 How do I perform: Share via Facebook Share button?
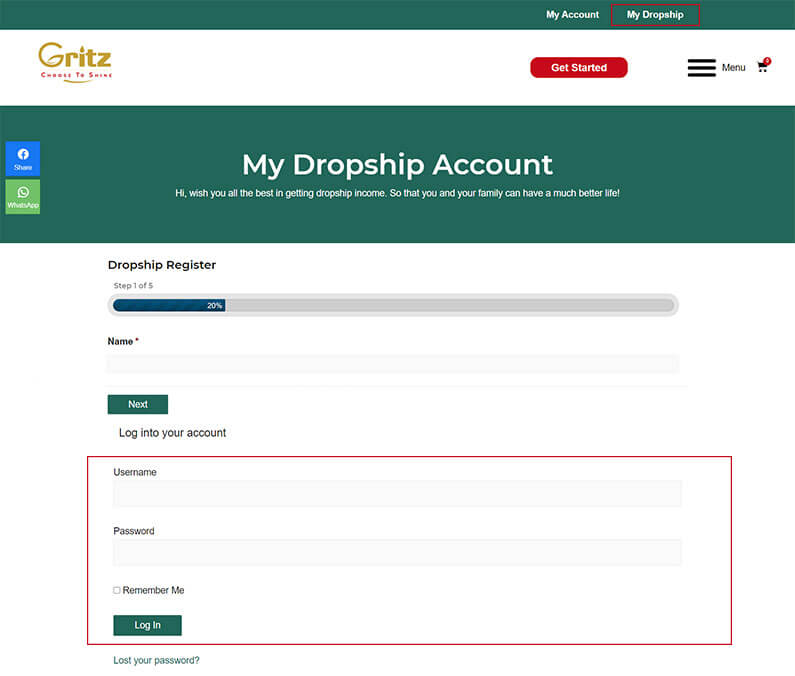tap(23, 159)
